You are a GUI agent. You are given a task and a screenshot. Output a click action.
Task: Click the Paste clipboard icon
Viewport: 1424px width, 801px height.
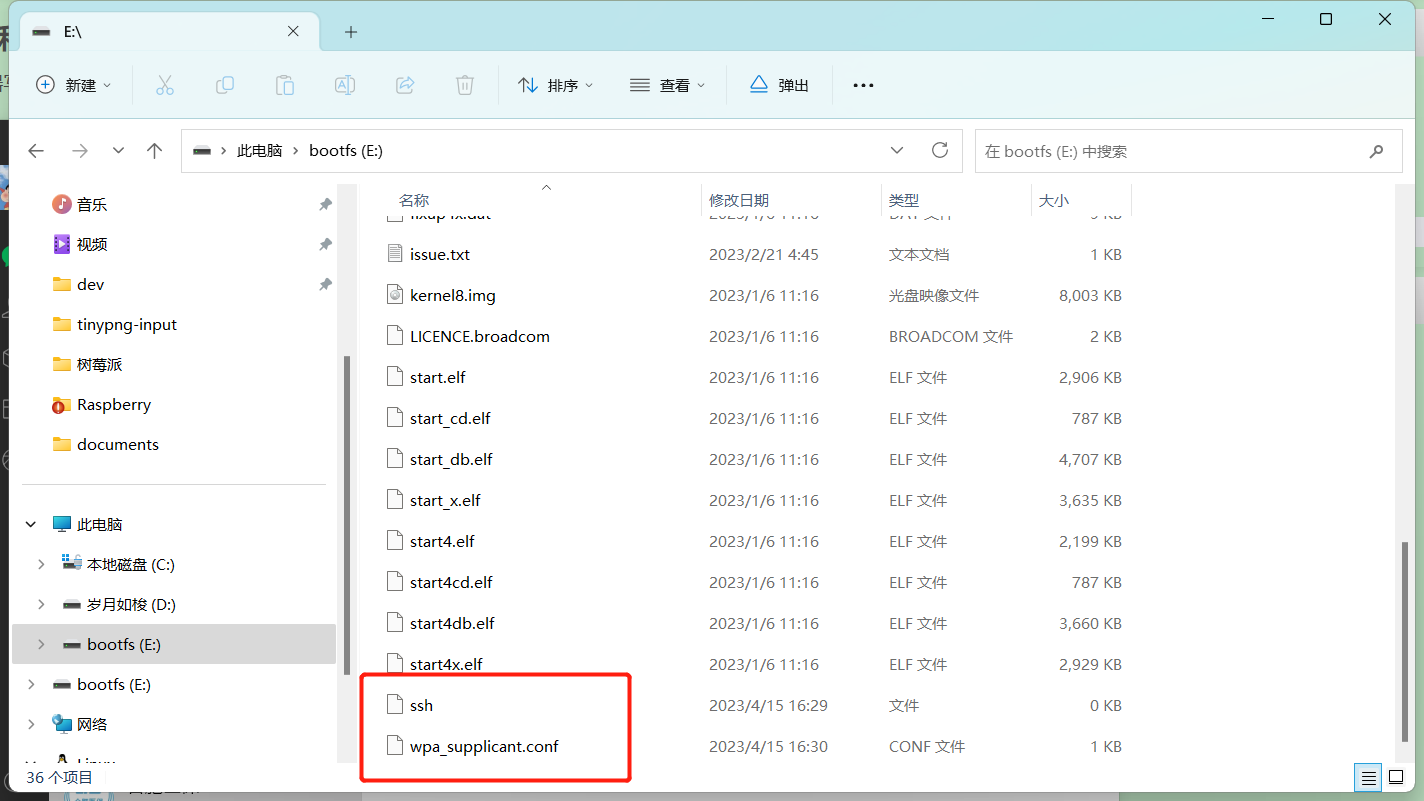[285, 85]
